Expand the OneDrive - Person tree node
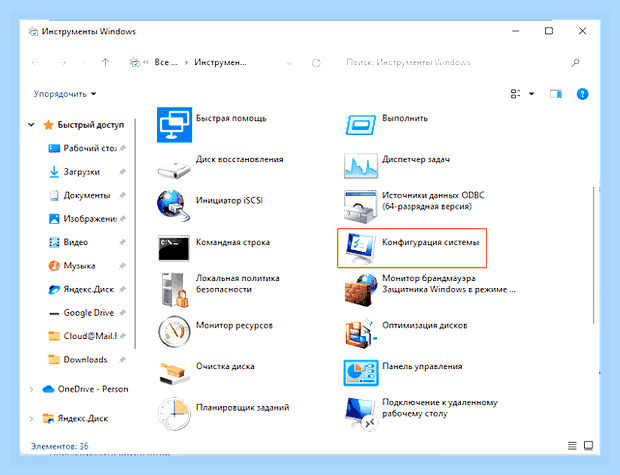 (x=31, y=389)
